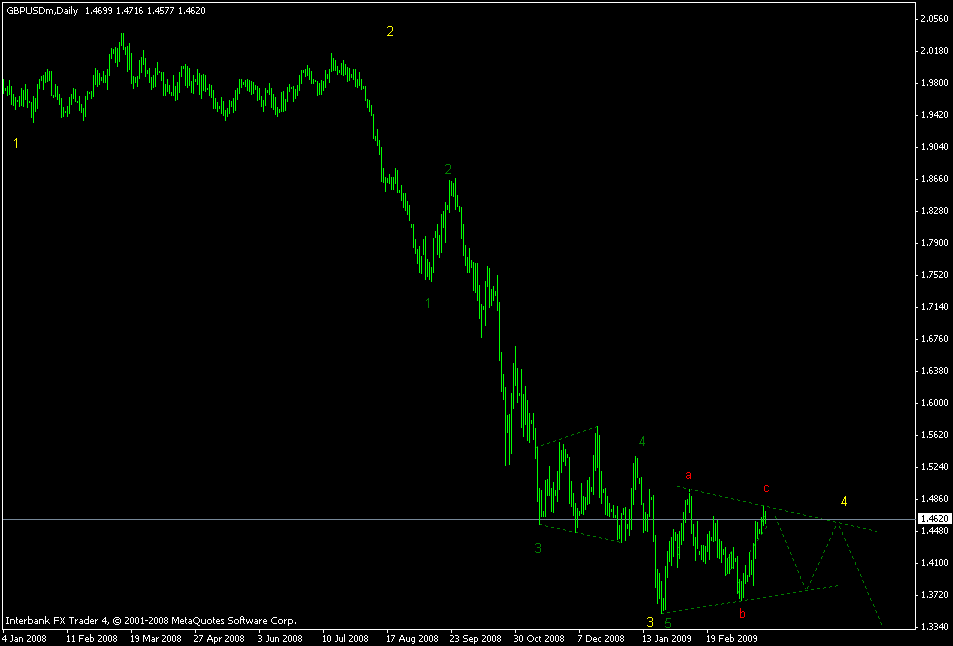This screenshot has height=646, width=953.
Task: Click the 1.9800 price scale value
Action: click(936, 83)
